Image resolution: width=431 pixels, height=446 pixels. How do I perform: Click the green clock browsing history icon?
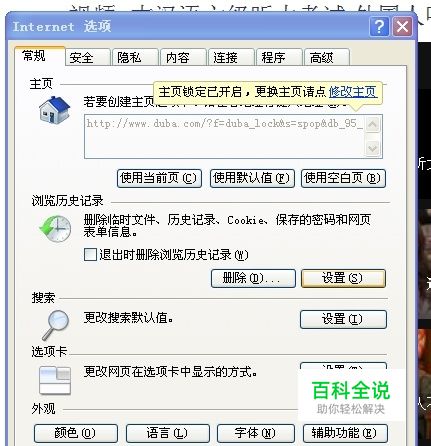click(x=55, y=228)
